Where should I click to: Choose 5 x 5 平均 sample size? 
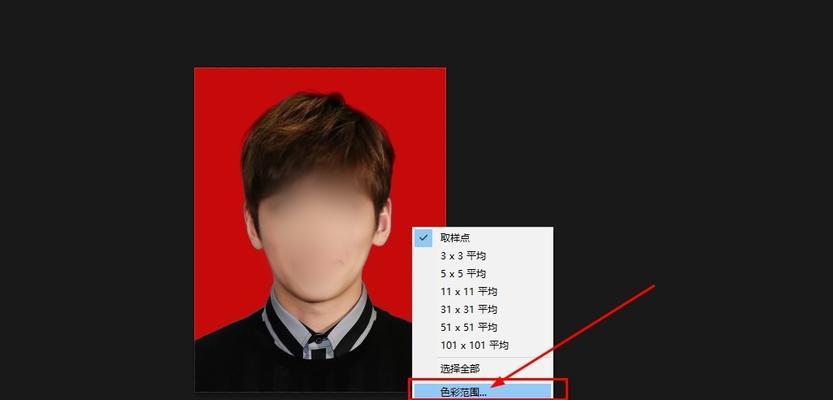pos(482,274)
